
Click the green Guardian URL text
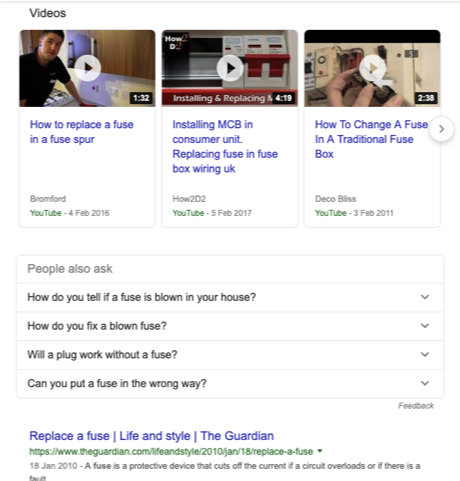tap(171, 451)
